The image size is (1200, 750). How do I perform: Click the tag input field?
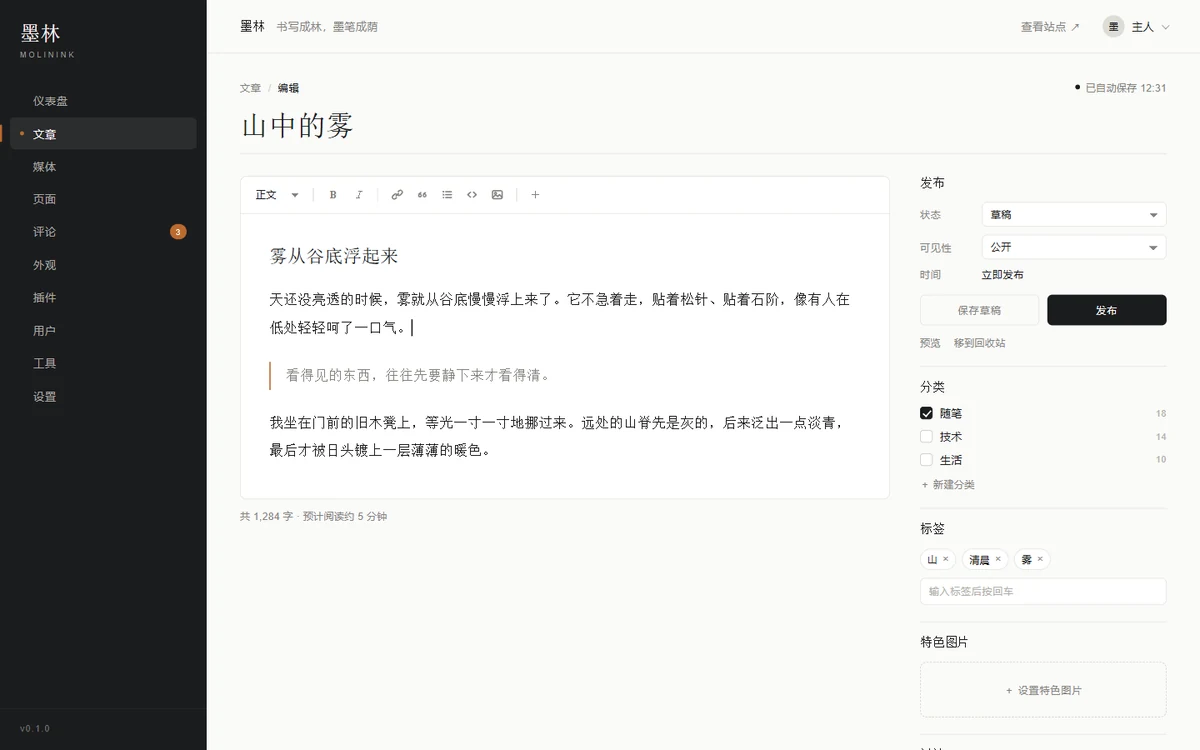click(x=1043, y=591)
